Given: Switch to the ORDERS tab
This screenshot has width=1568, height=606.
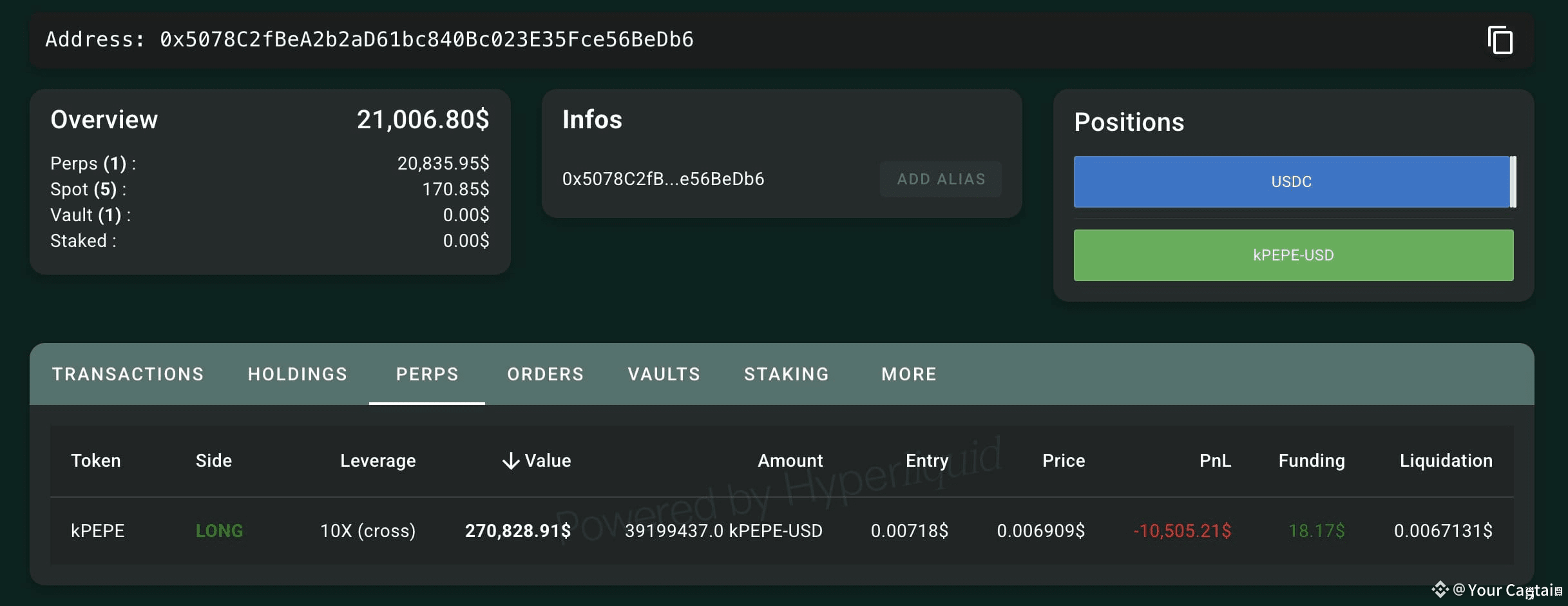Looking at the screenshot, I should coord(545,374).
